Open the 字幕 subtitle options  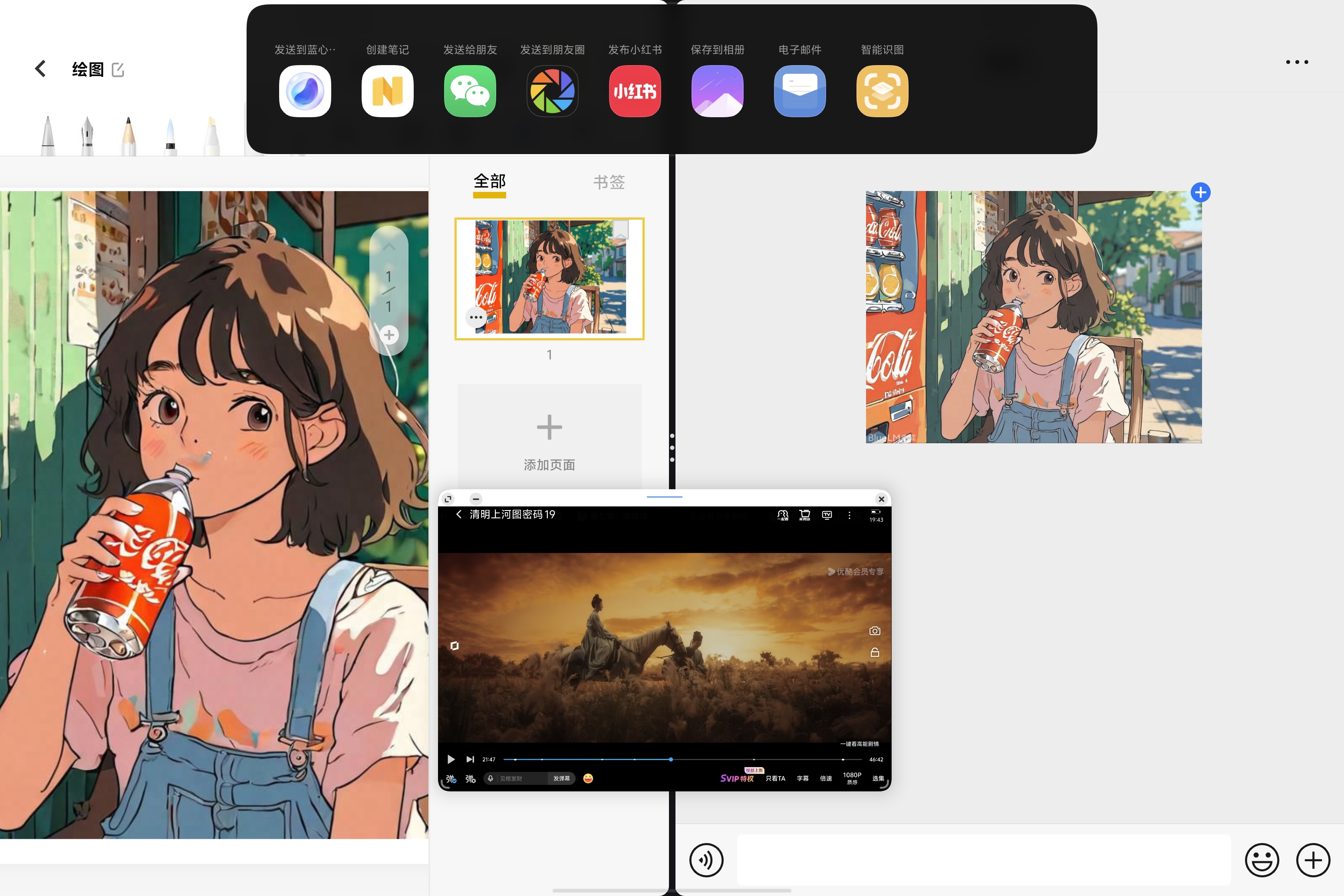point(803,778)
